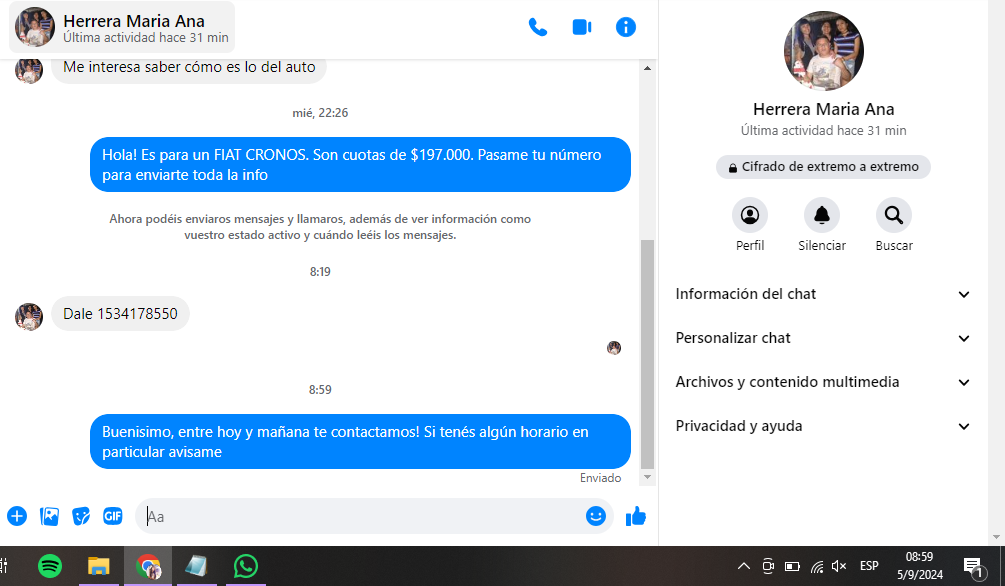1005x586 pixels.
Task: Click the chat scrollbar down arrow
Action: (647, 478)
